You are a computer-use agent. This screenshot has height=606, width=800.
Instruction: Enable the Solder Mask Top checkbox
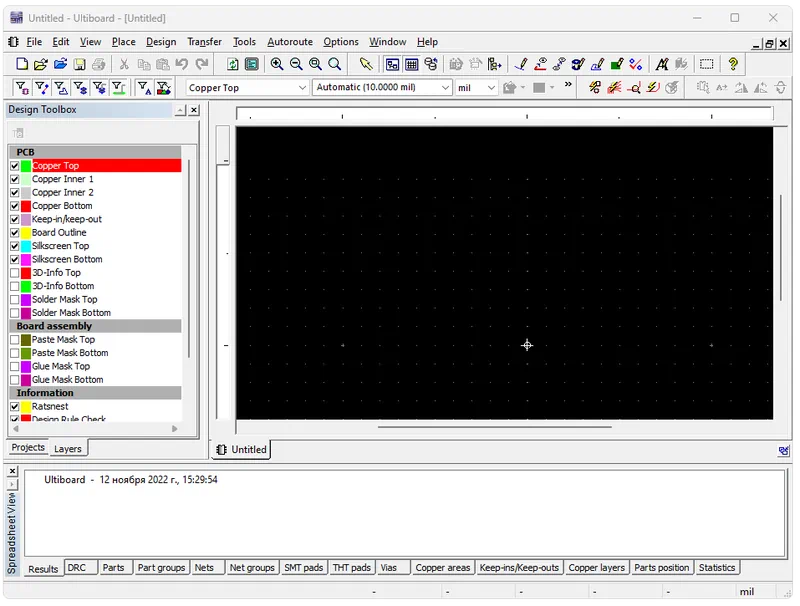click(15, 299)
